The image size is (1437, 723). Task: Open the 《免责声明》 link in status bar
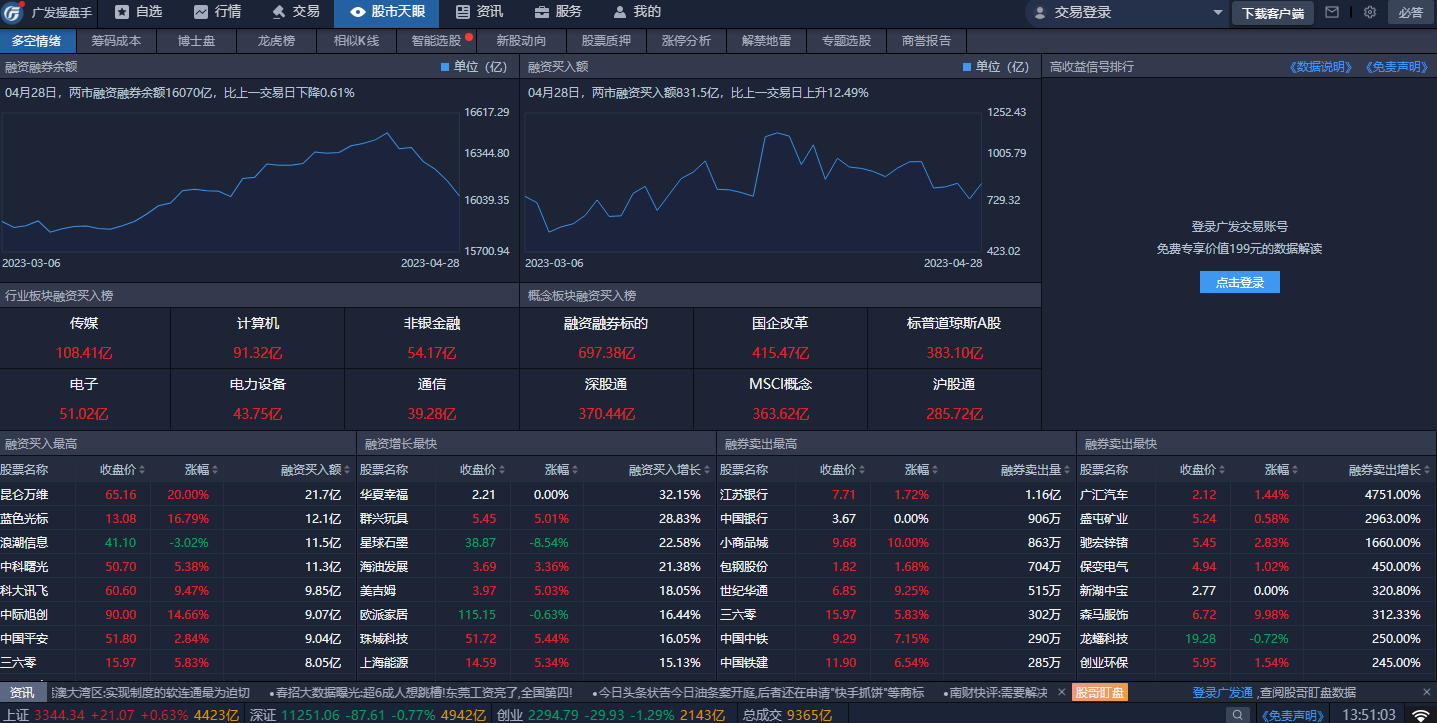tap(1294, 715)
